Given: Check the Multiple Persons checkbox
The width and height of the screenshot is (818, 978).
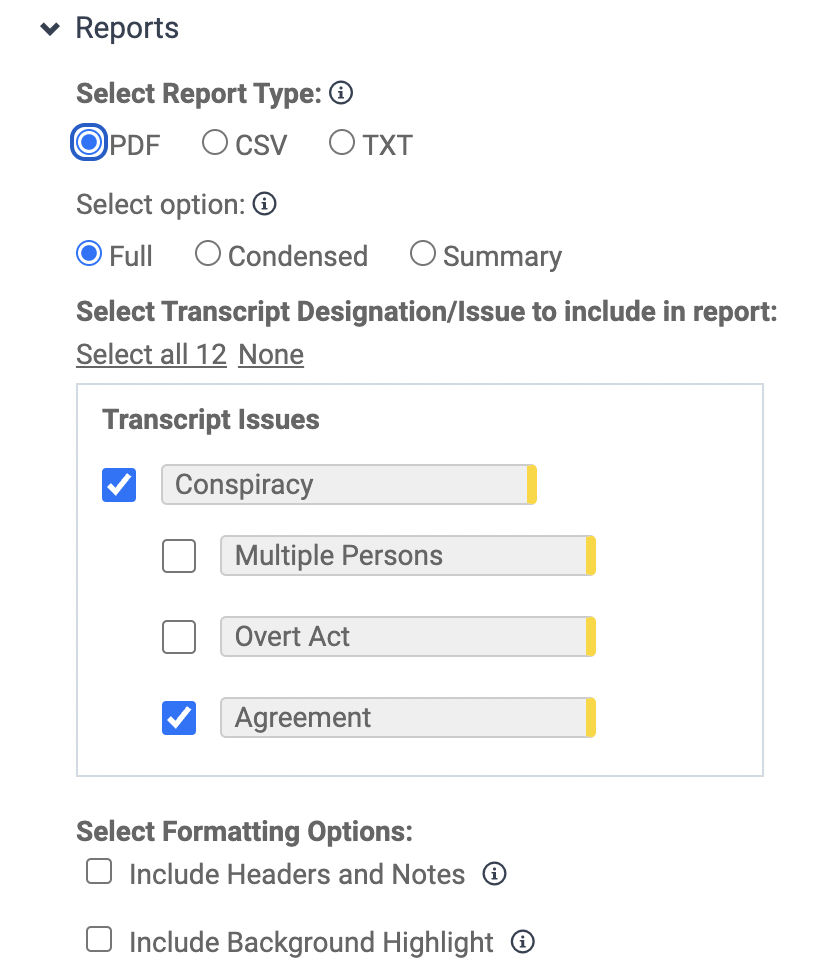Looking at the screenshot, I should click(179, 556).
